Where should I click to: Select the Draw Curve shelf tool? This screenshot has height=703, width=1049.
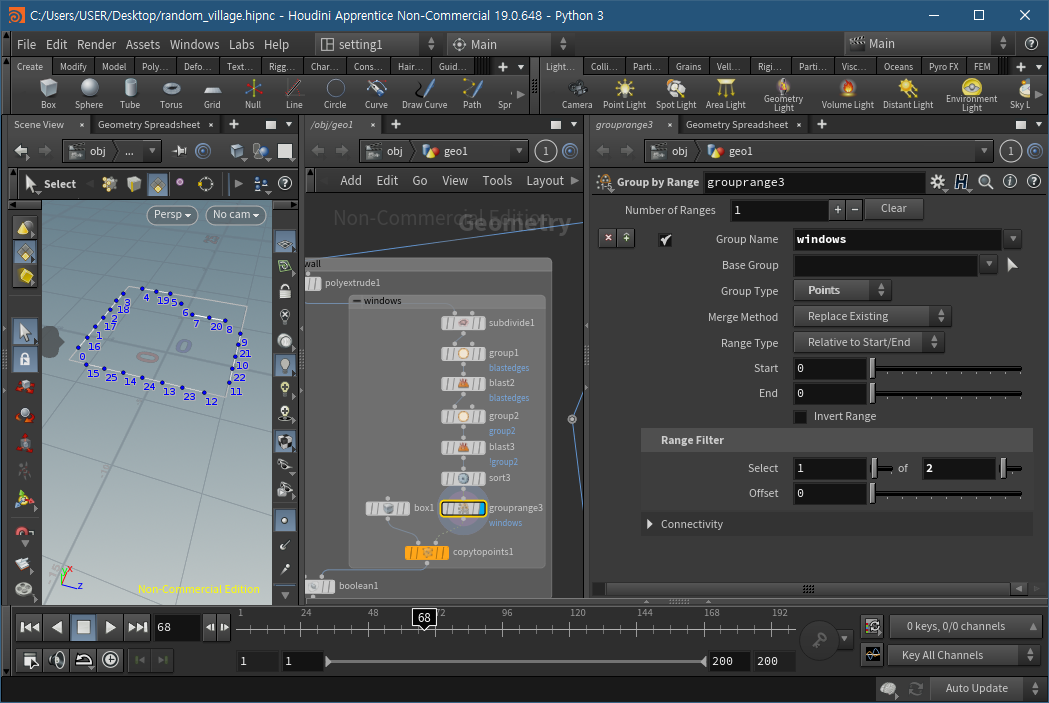(424, 93)
